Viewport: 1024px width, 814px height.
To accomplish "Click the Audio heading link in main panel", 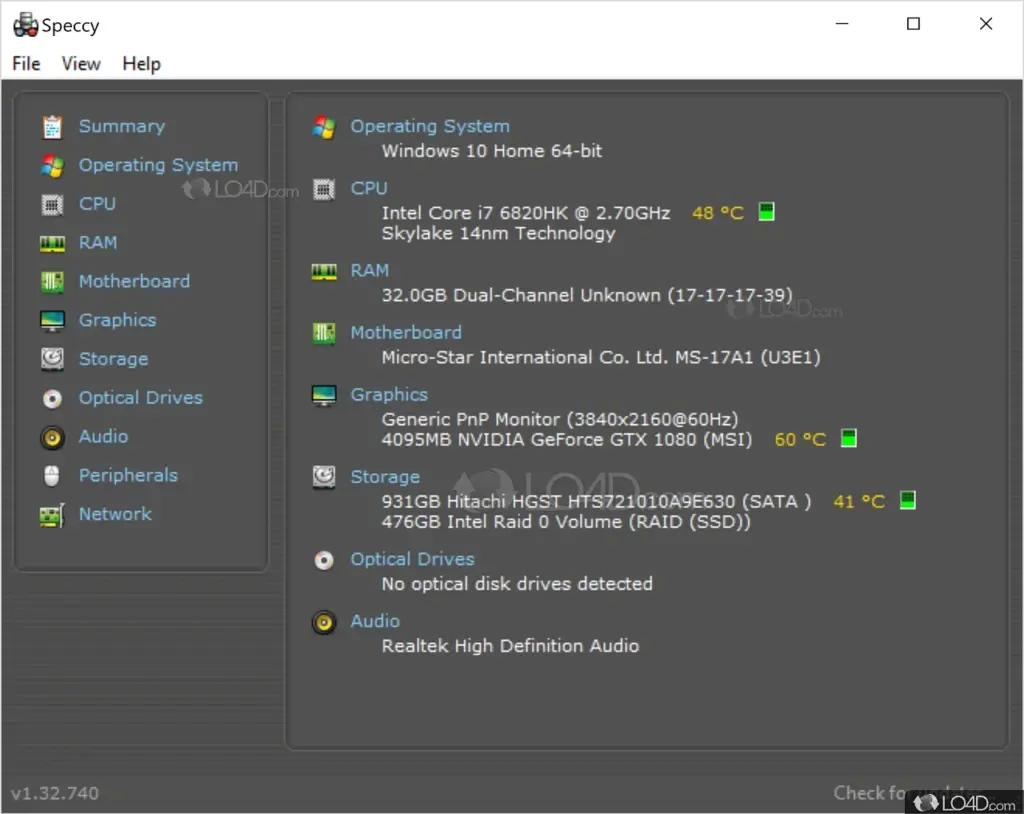I will coord(376,621).
